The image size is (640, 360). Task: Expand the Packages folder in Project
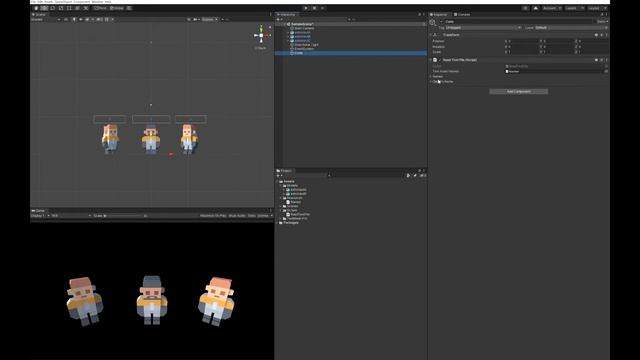278,223
